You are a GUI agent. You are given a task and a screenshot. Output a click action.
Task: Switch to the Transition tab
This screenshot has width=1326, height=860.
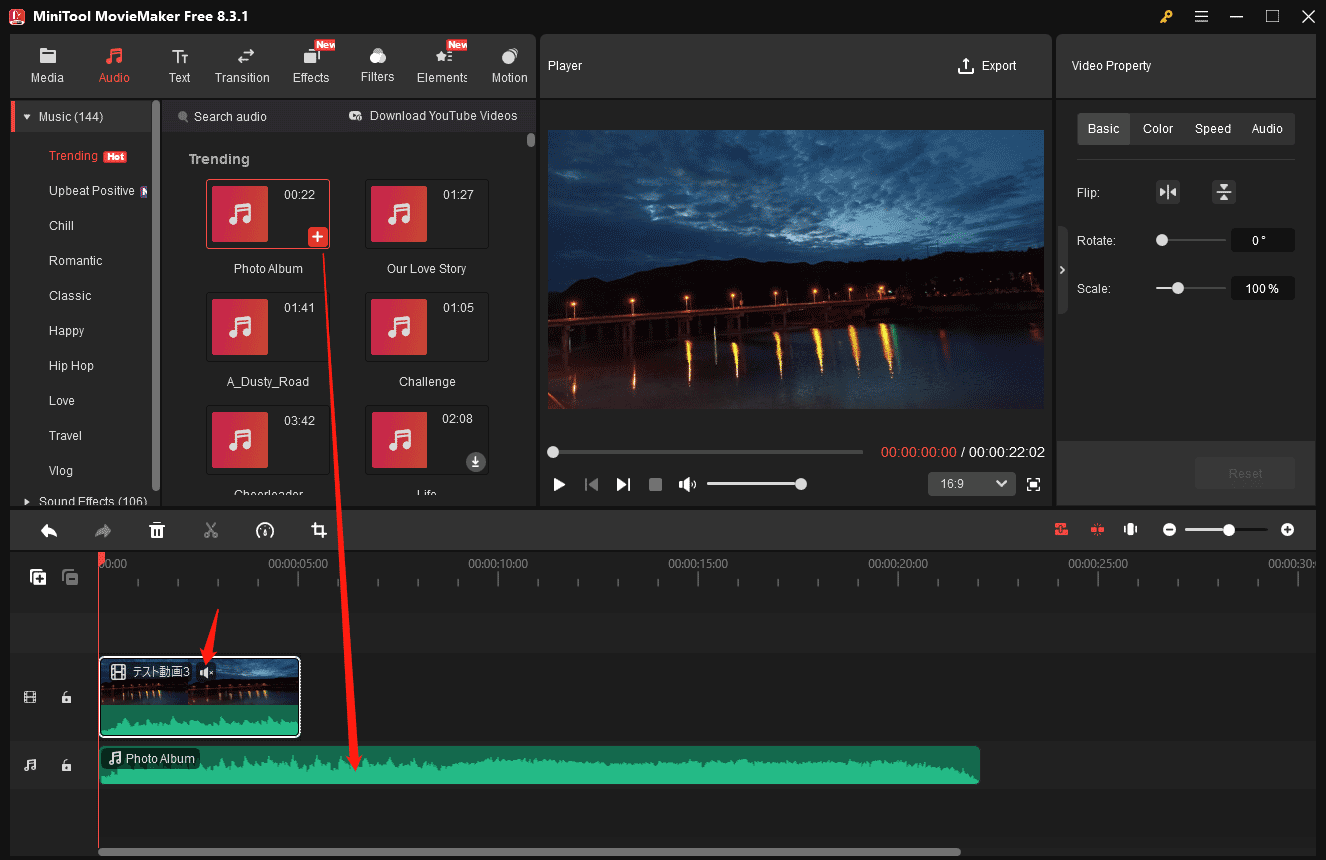coord(242,66)
